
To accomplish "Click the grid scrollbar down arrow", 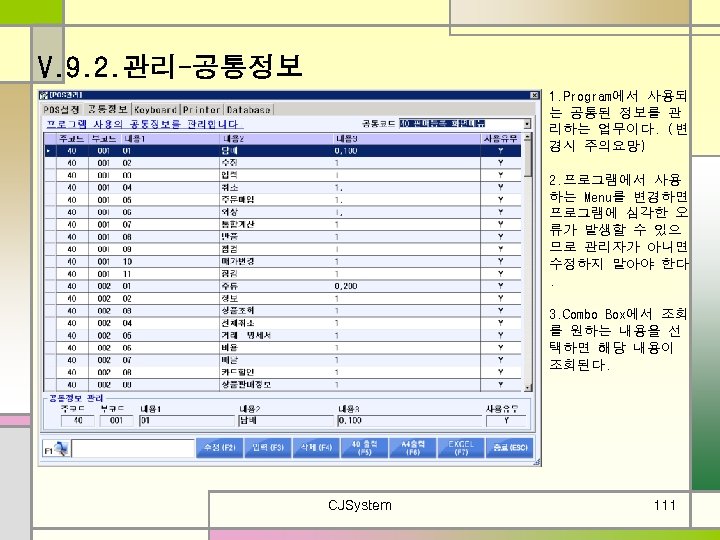I will click(528, 387).
